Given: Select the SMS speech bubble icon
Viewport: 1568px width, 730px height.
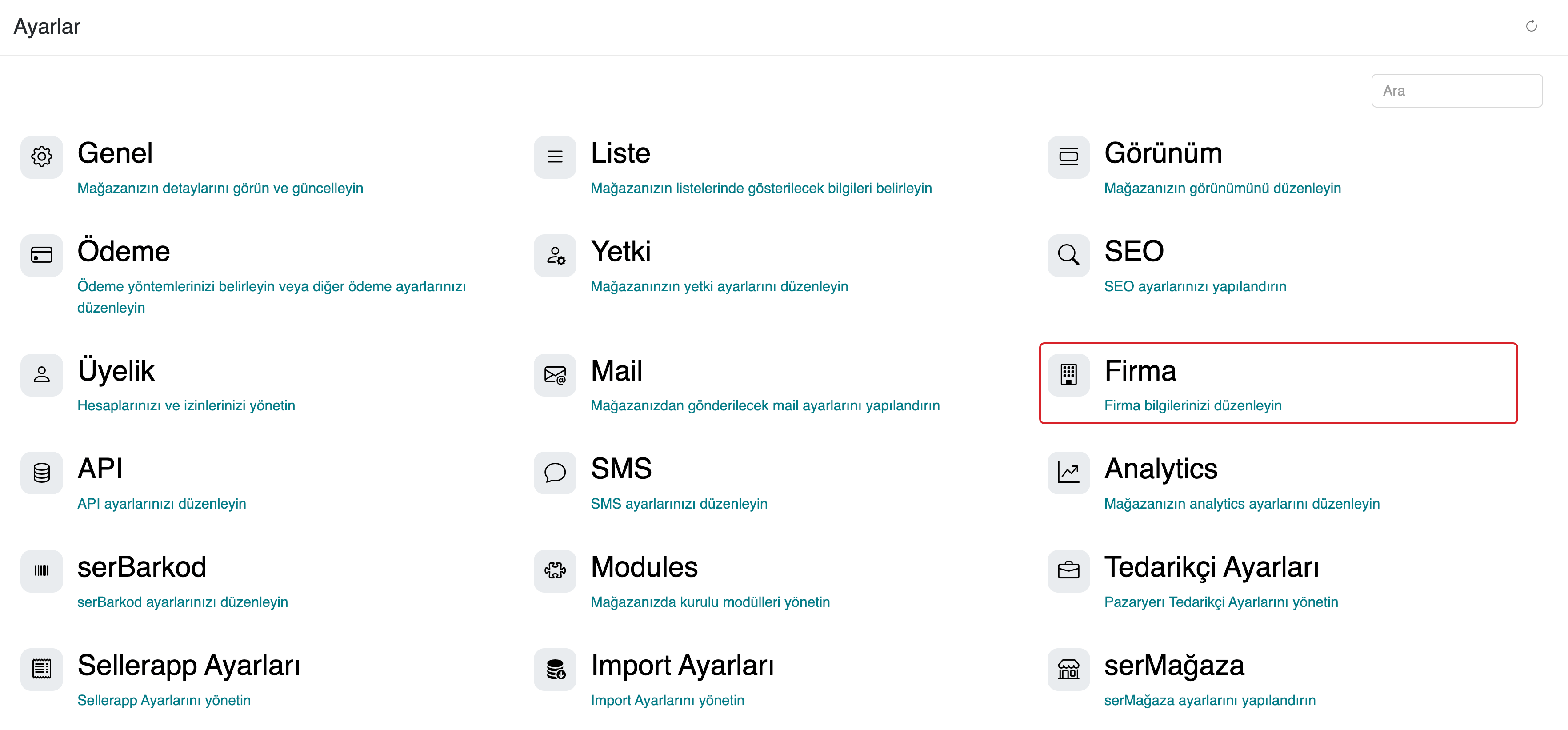Looking at the screenshot, I should (x=555, y=473).
